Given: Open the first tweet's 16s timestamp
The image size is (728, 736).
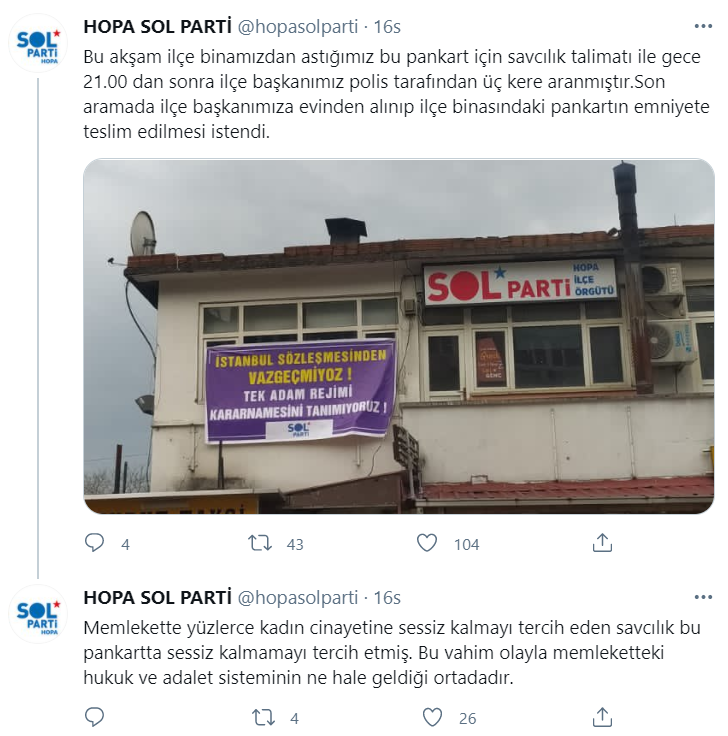Looking at the screenshot, I should (387, 27).
